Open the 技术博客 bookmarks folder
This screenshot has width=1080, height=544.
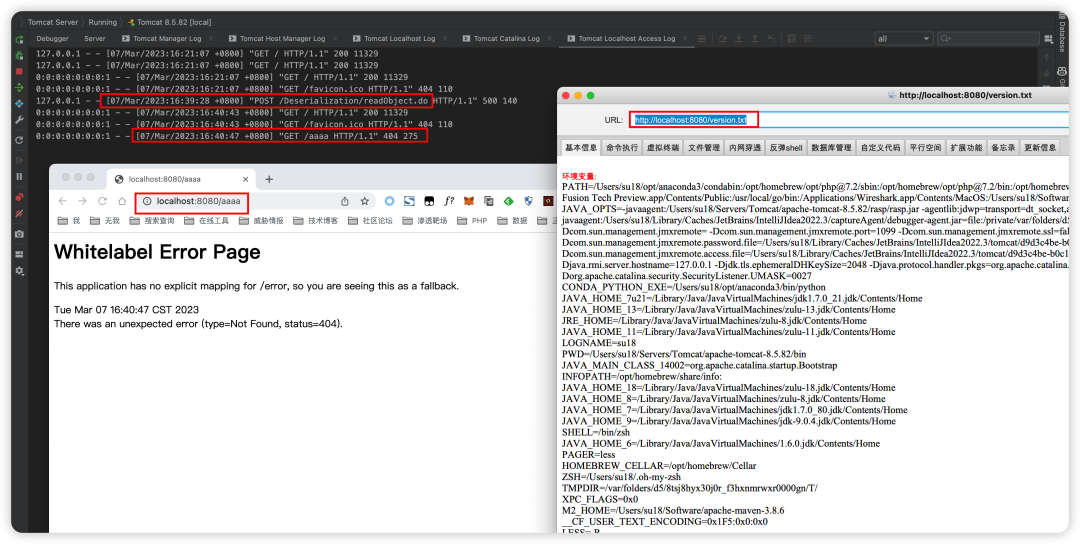coord(315,221)
